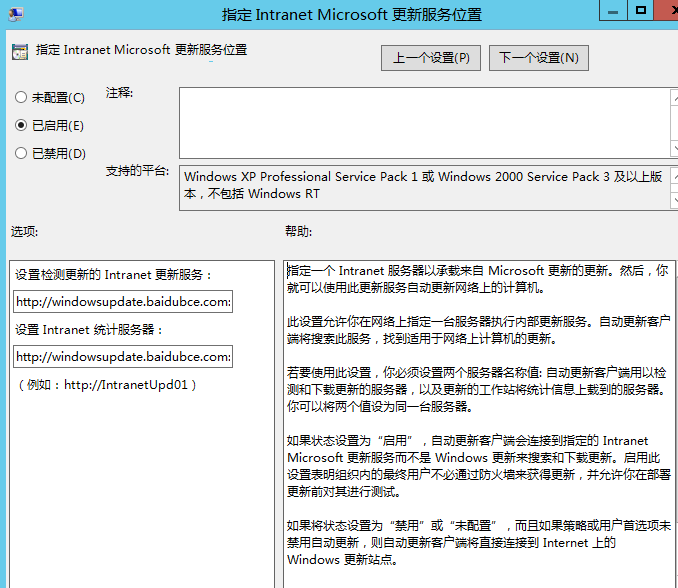Viewport: 678px width, 588px height.
Task: Click help paragraph starting 指定一个 Intranet 服务器
Action: click(478, 279)
